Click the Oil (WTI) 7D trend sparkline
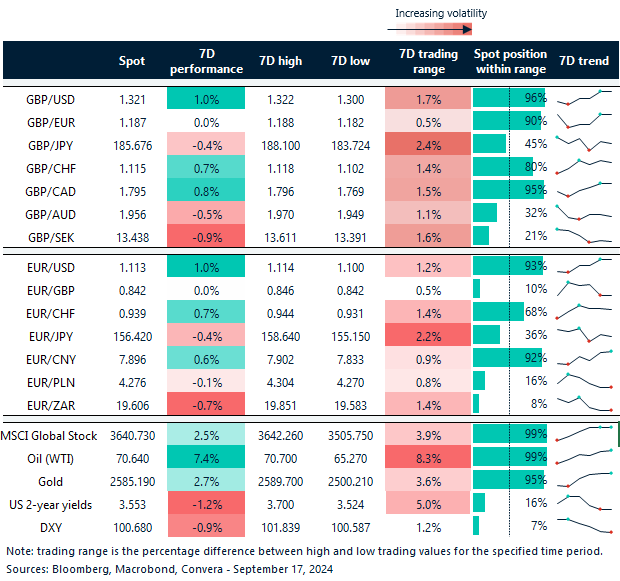 click(584, 457)
